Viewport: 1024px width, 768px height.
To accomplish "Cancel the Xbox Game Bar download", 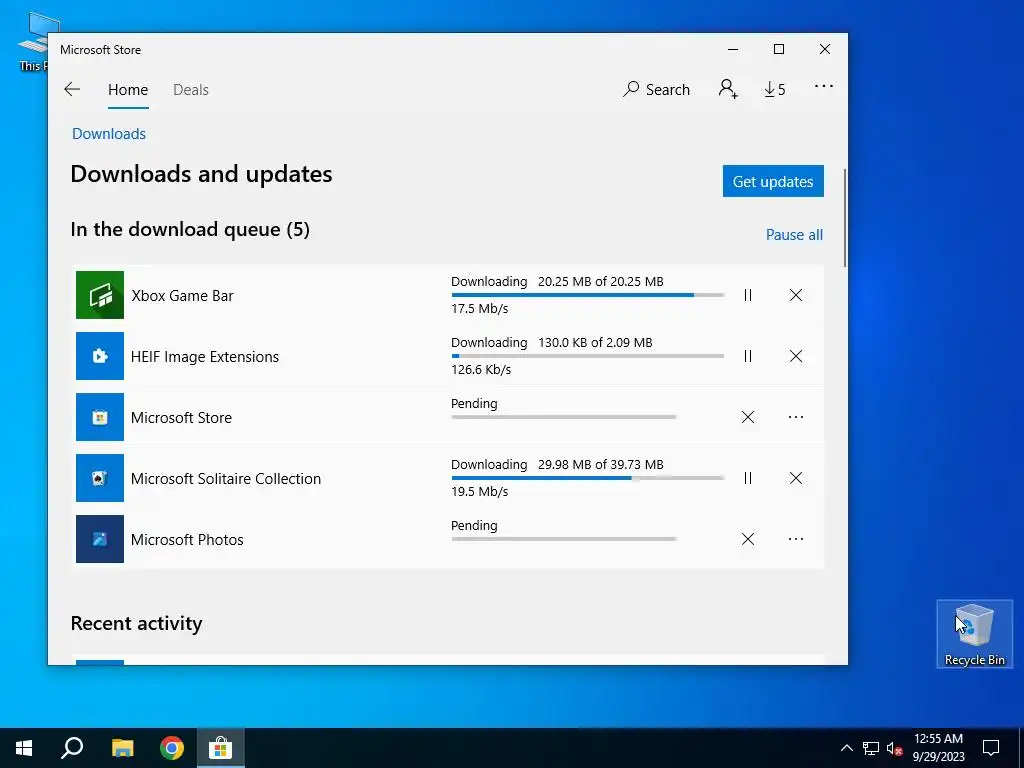I will click(795, 295).
